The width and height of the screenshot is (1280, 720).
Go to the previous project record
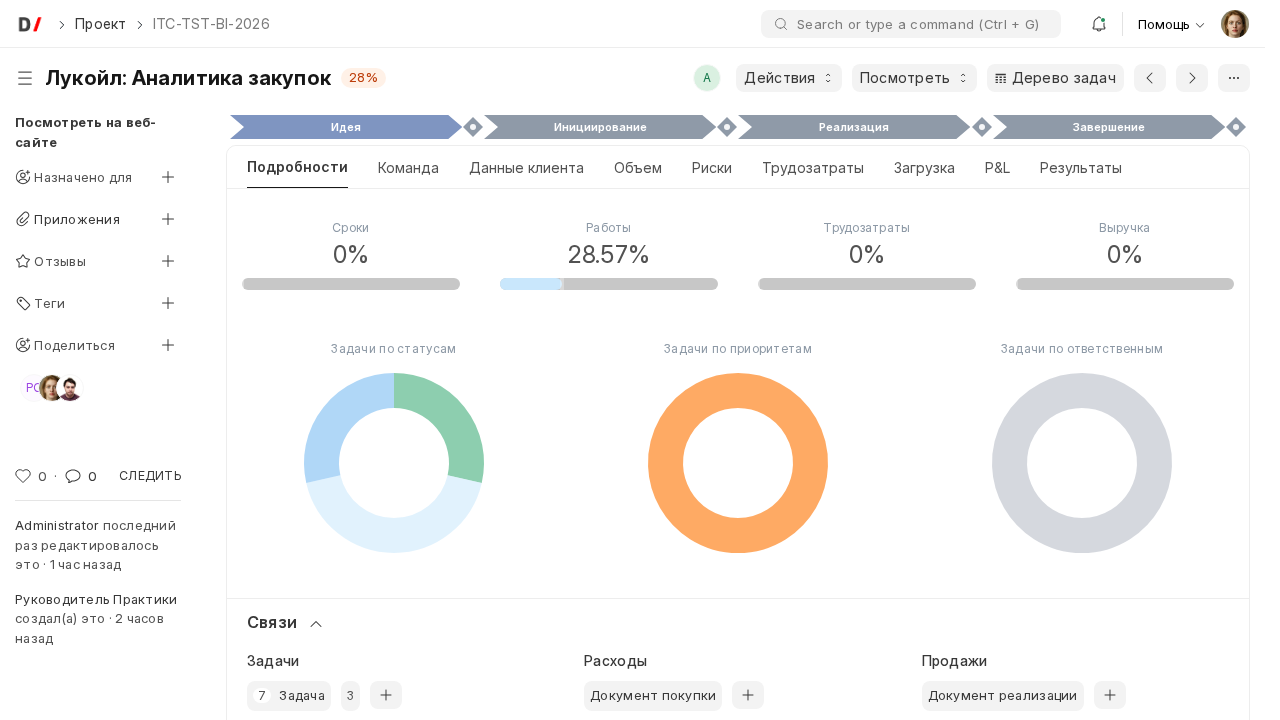click(1150, 78)
